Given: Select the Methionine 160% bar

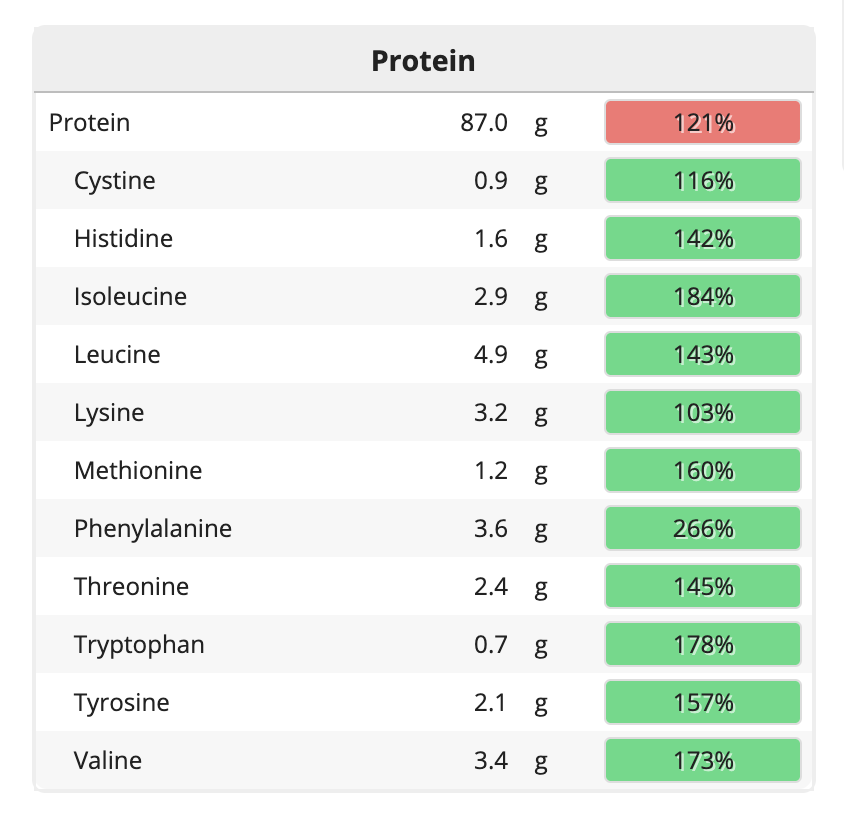Looking at the screenshot, I should pos(702,470).
